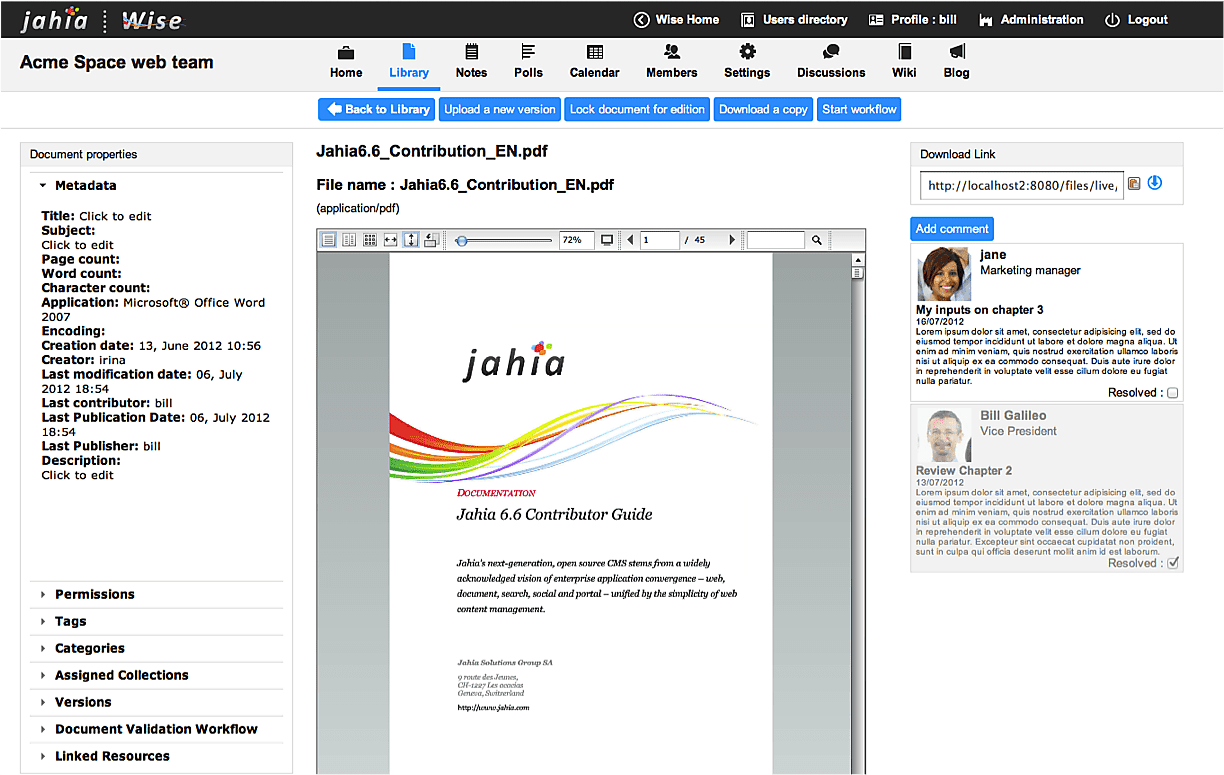Click the search magnifier in PDF toolbar

click(x=817, y=240)
